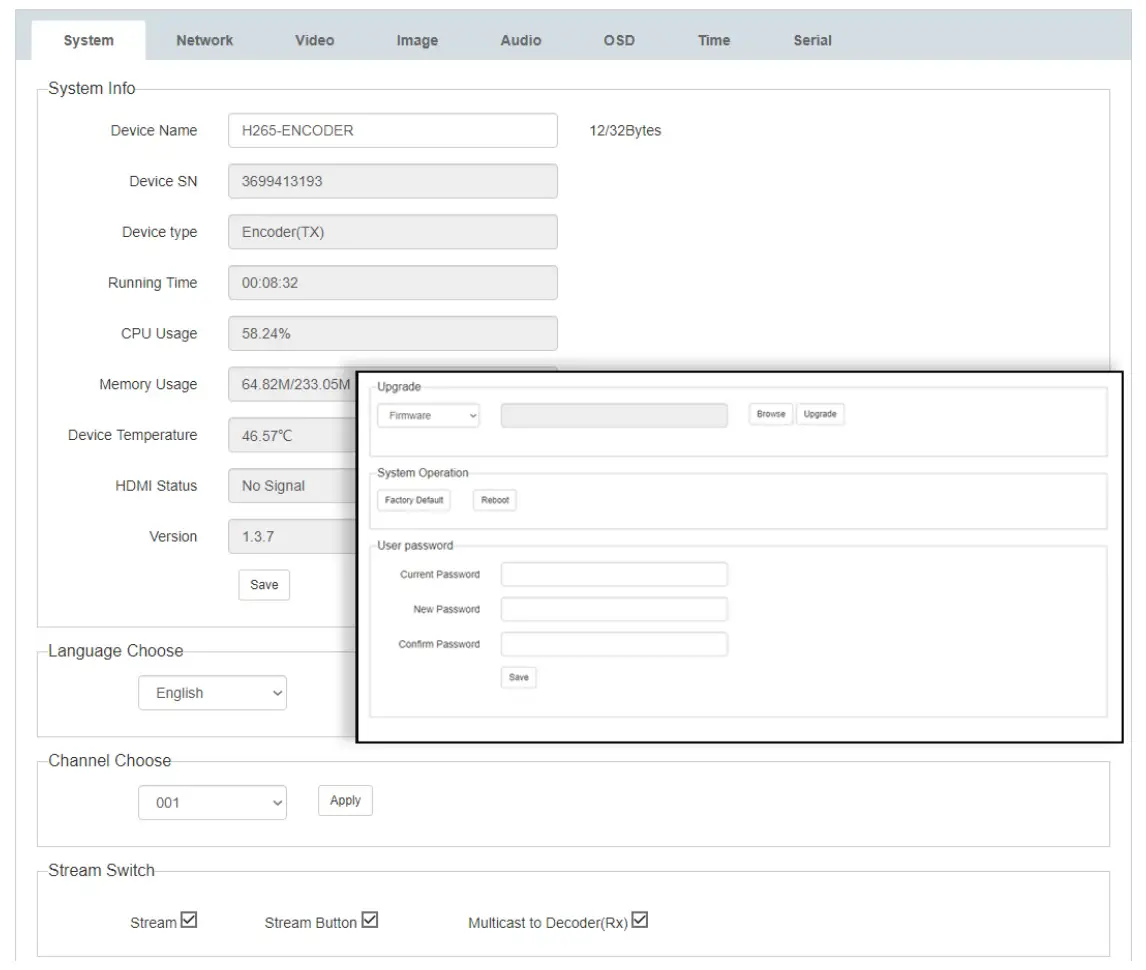The height and width of the screenshot is (970, 1146).
Task: Focus the Current Password field
Action: (x=614, y=574)
